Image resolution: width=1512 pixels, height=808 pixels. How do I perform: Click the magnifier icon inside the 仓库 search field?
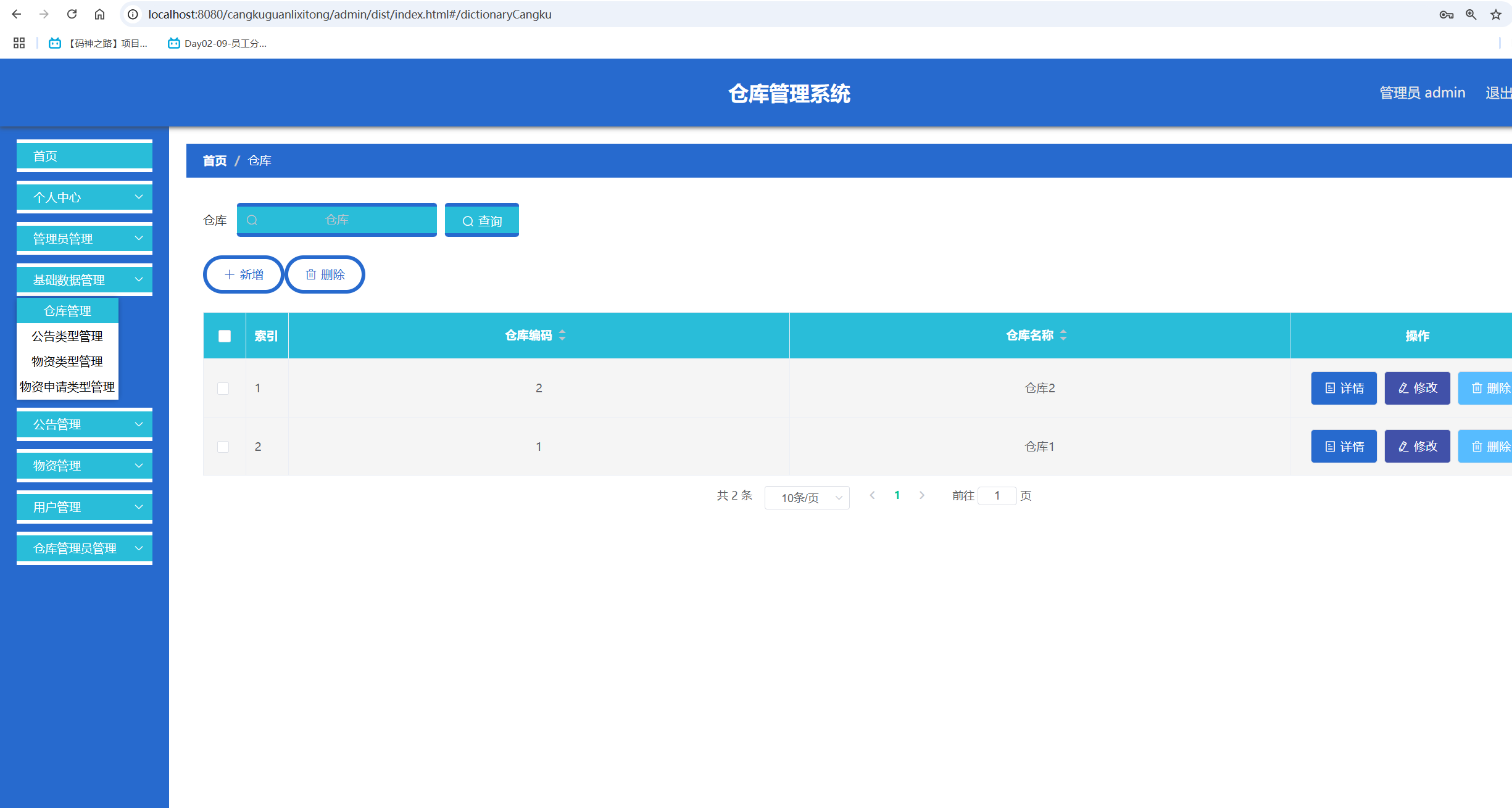[x=252, y=220]
